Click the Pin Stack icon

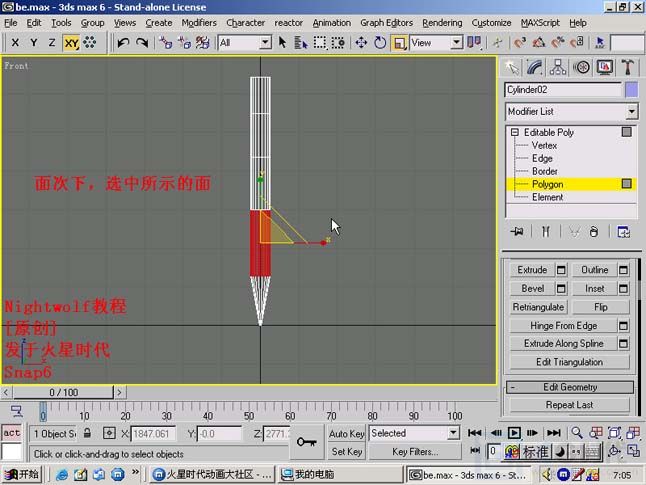coord(517,232)
